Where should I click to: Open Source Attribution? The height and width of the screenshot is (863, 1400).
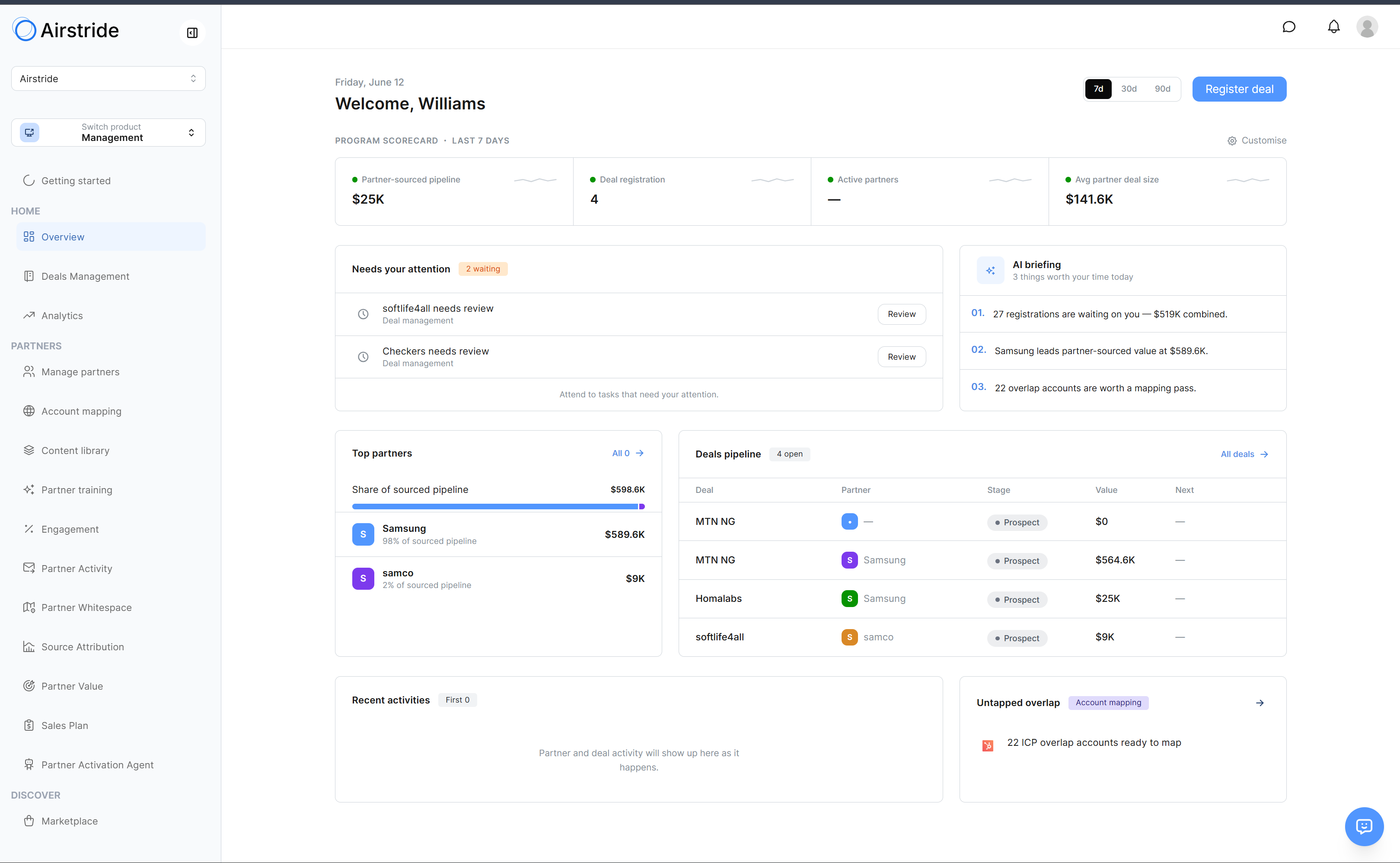point(111,647)
